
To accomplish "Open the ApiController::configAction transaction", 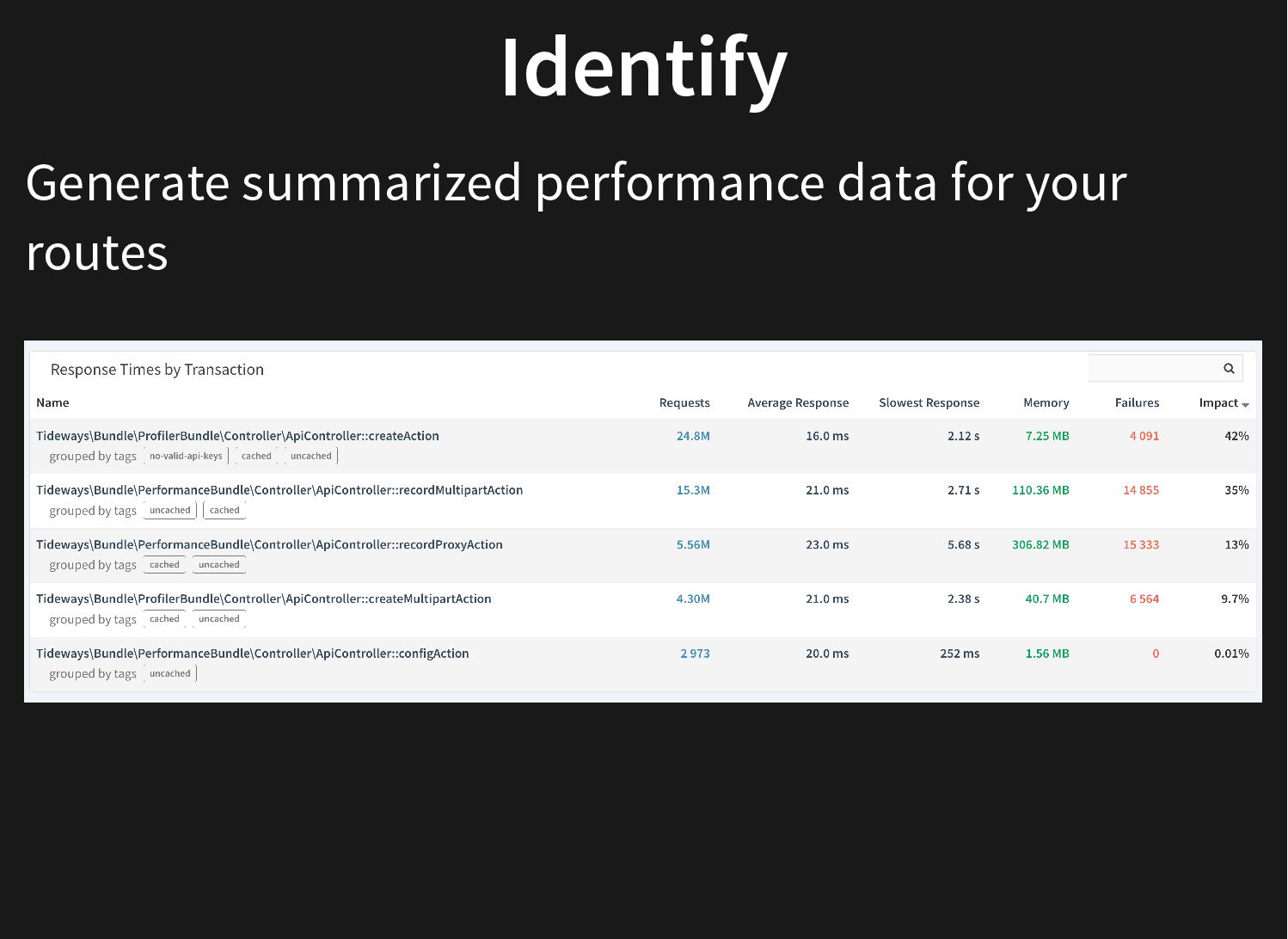I will pyautogui.click(x=253, y=654).
